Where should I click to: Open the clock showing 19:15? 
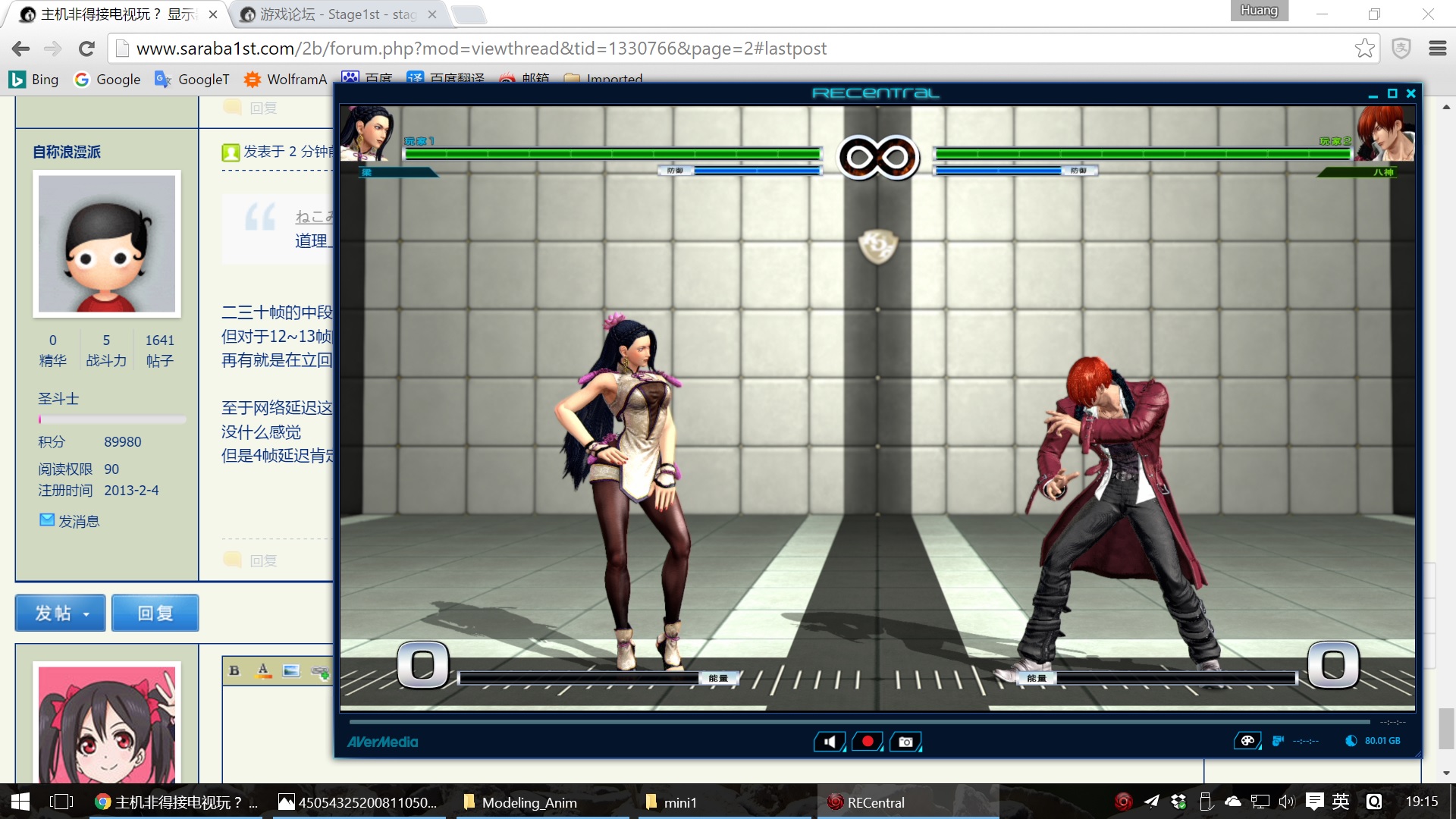[1421, 802]
